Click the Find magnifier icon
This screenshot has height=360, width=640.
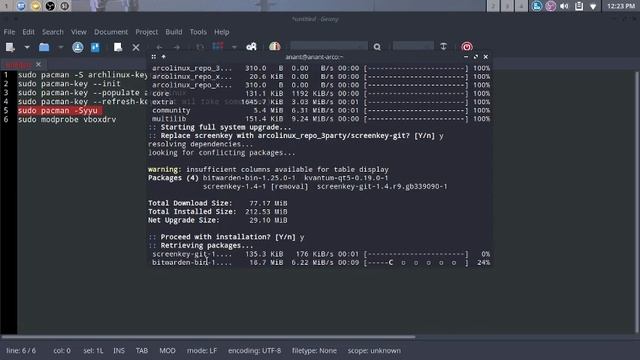point(377,47)
